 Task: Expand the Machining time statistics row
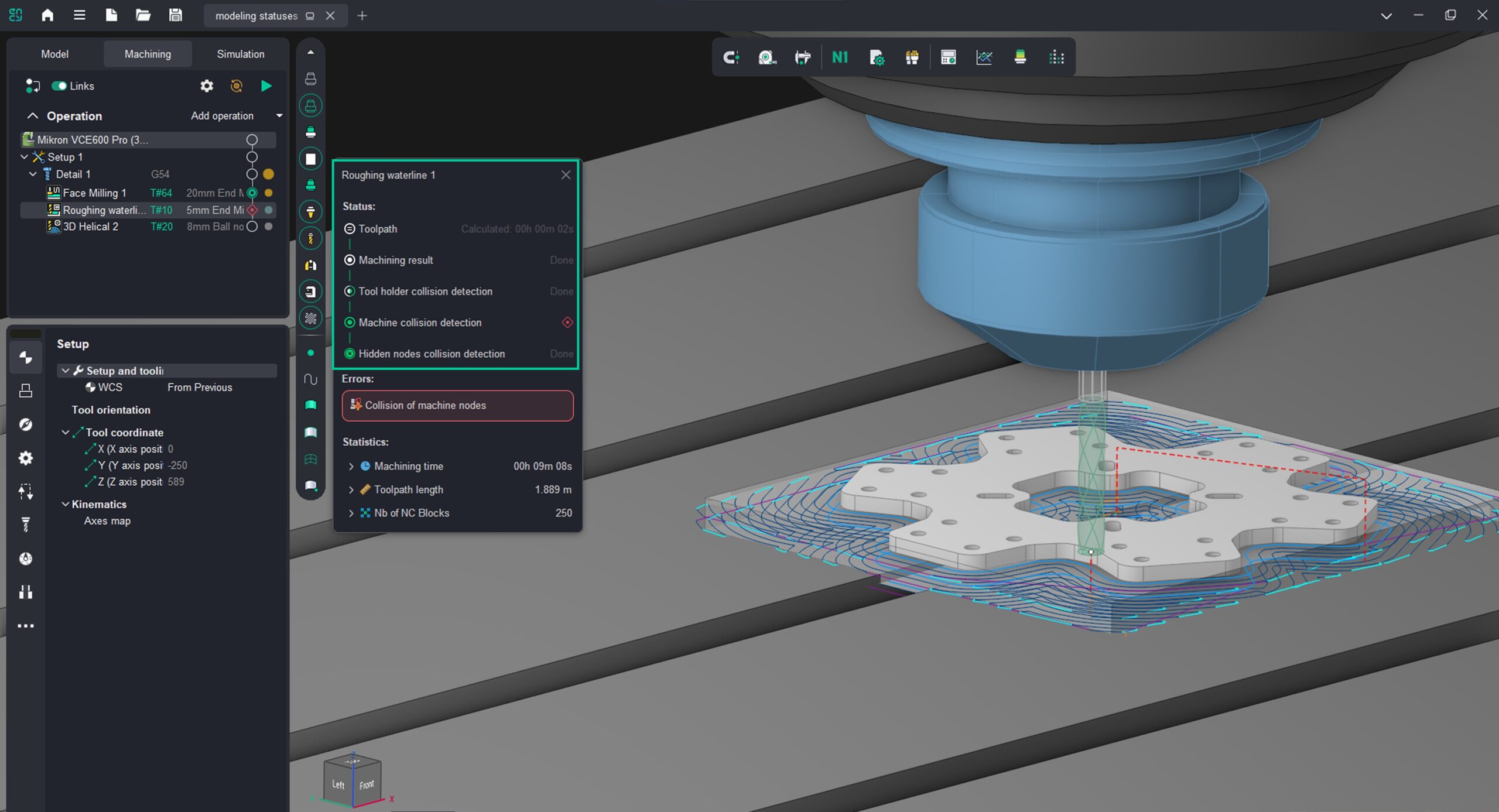pos(351,466)
